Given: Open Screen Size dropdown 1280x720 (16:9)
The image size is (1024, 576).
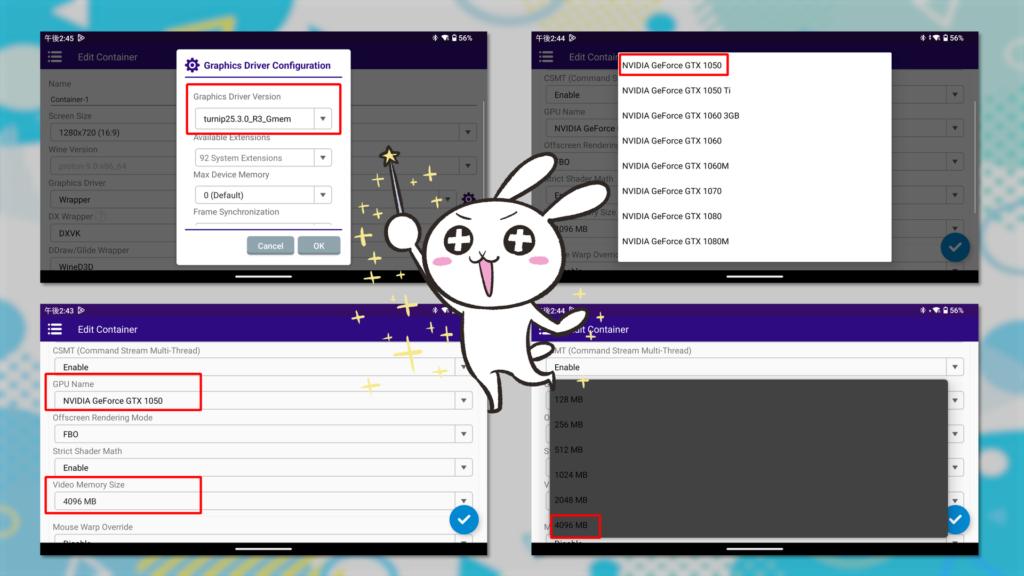Looking at the screenshot, I should click(x=263, y=133).
